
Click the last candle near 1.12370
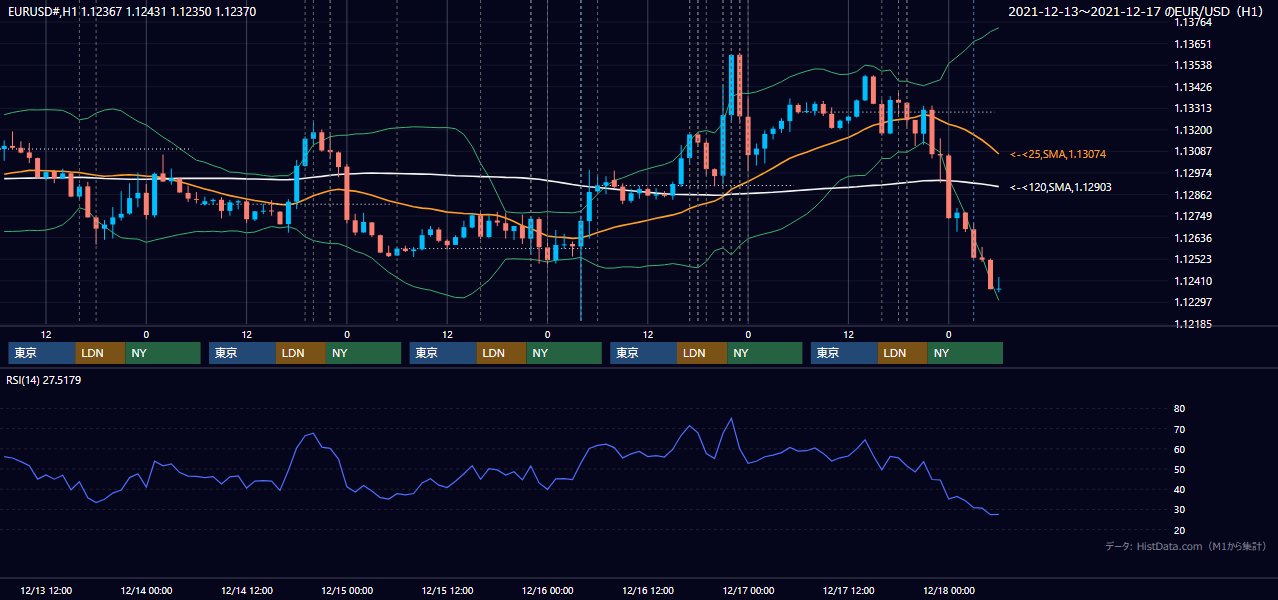999,287
